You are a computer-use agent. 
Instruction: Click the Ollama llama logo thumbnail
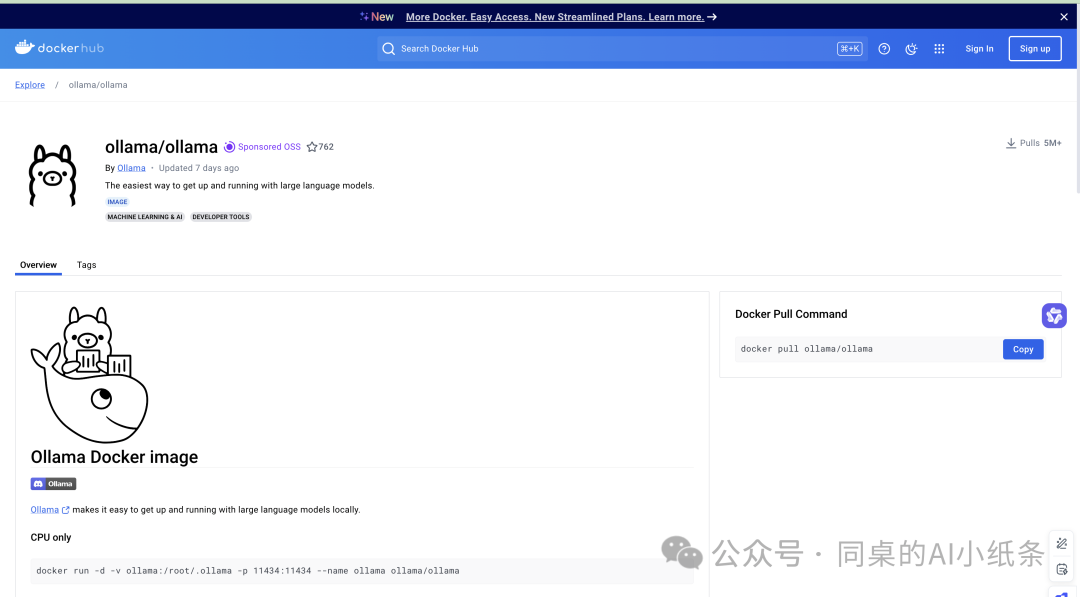point(52,175)
